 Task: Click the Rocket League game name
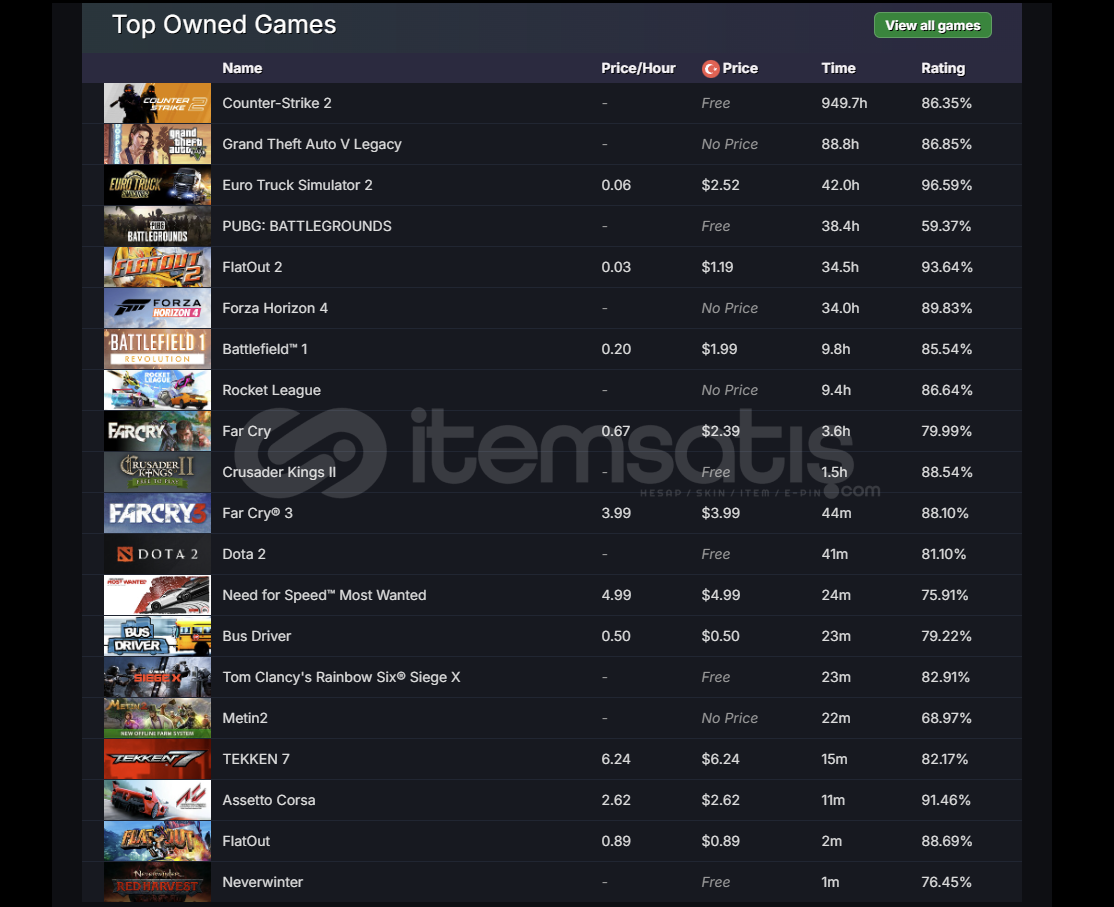click(271, 390)
